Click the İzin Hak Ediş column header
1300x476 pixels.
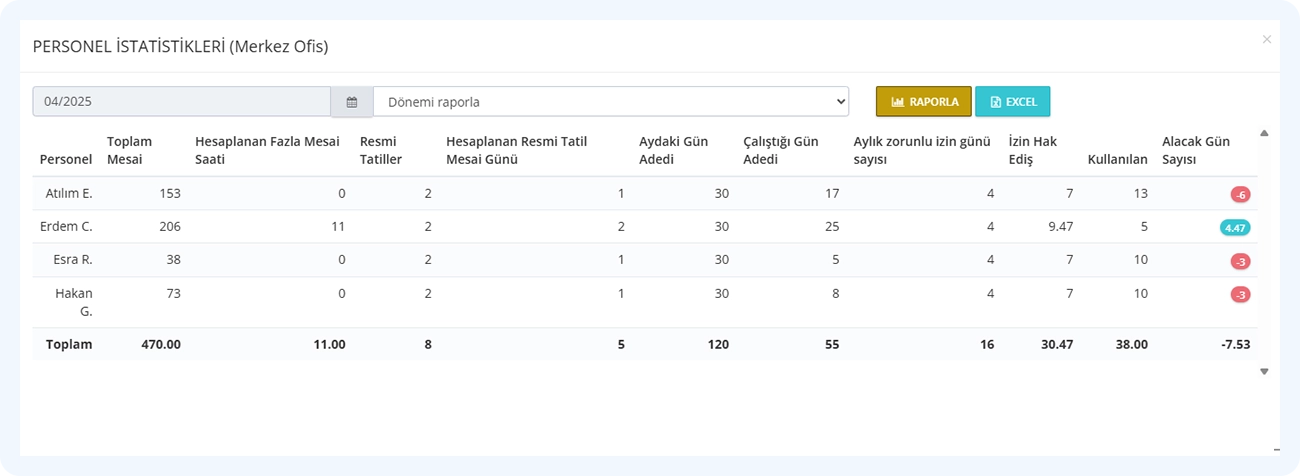[1033, 150]
